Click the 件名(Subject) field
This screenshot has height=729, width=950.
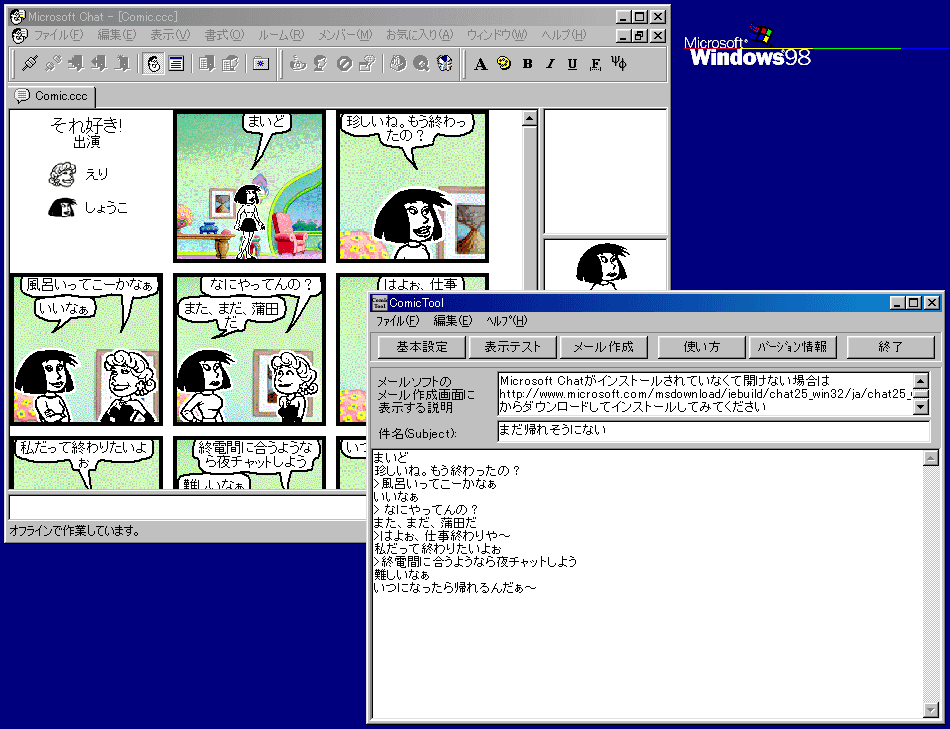pyautogui.click(x=714, y=431)
